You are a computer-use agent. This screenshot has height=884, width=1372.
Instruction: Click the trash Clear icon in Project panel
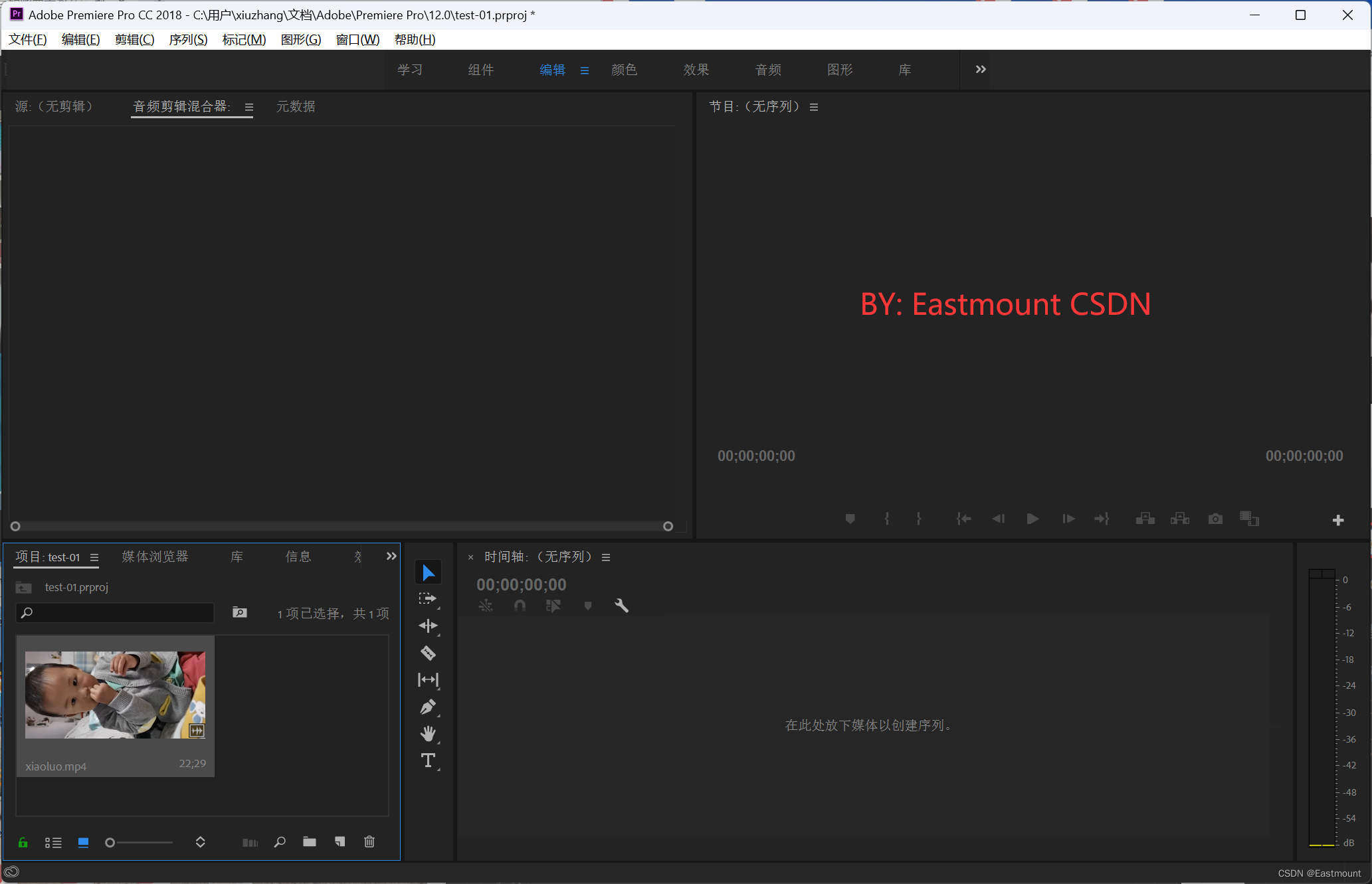[369, 842]
